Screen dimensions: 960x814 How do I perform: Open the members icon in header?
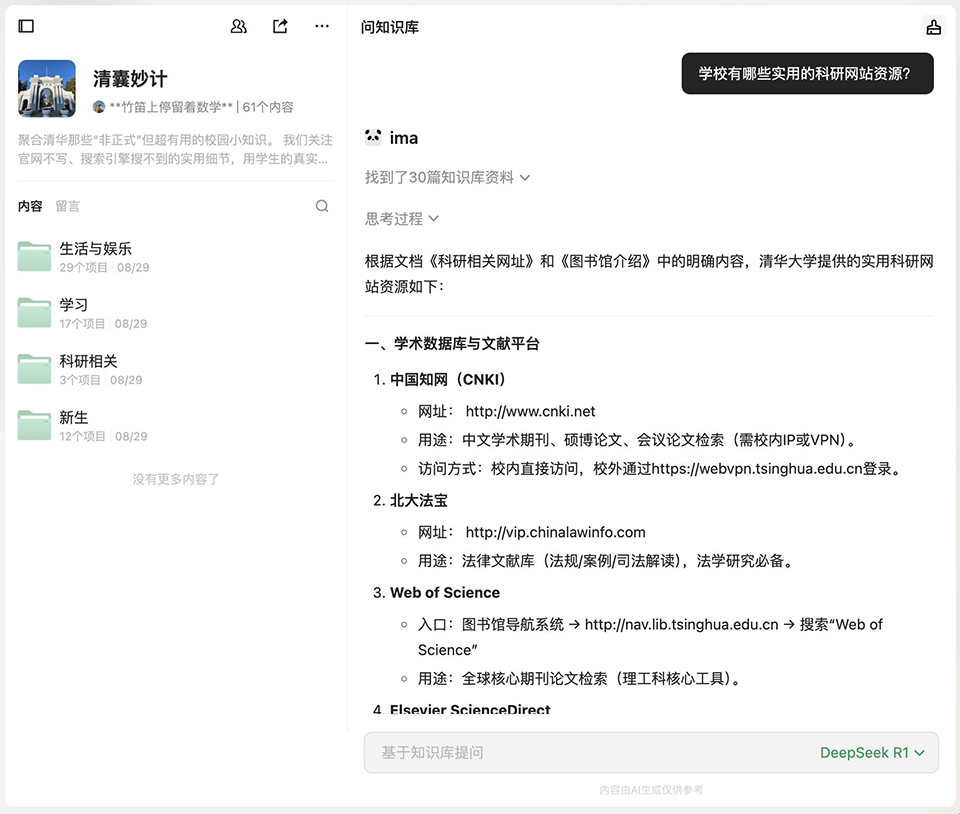pos(238,27)
